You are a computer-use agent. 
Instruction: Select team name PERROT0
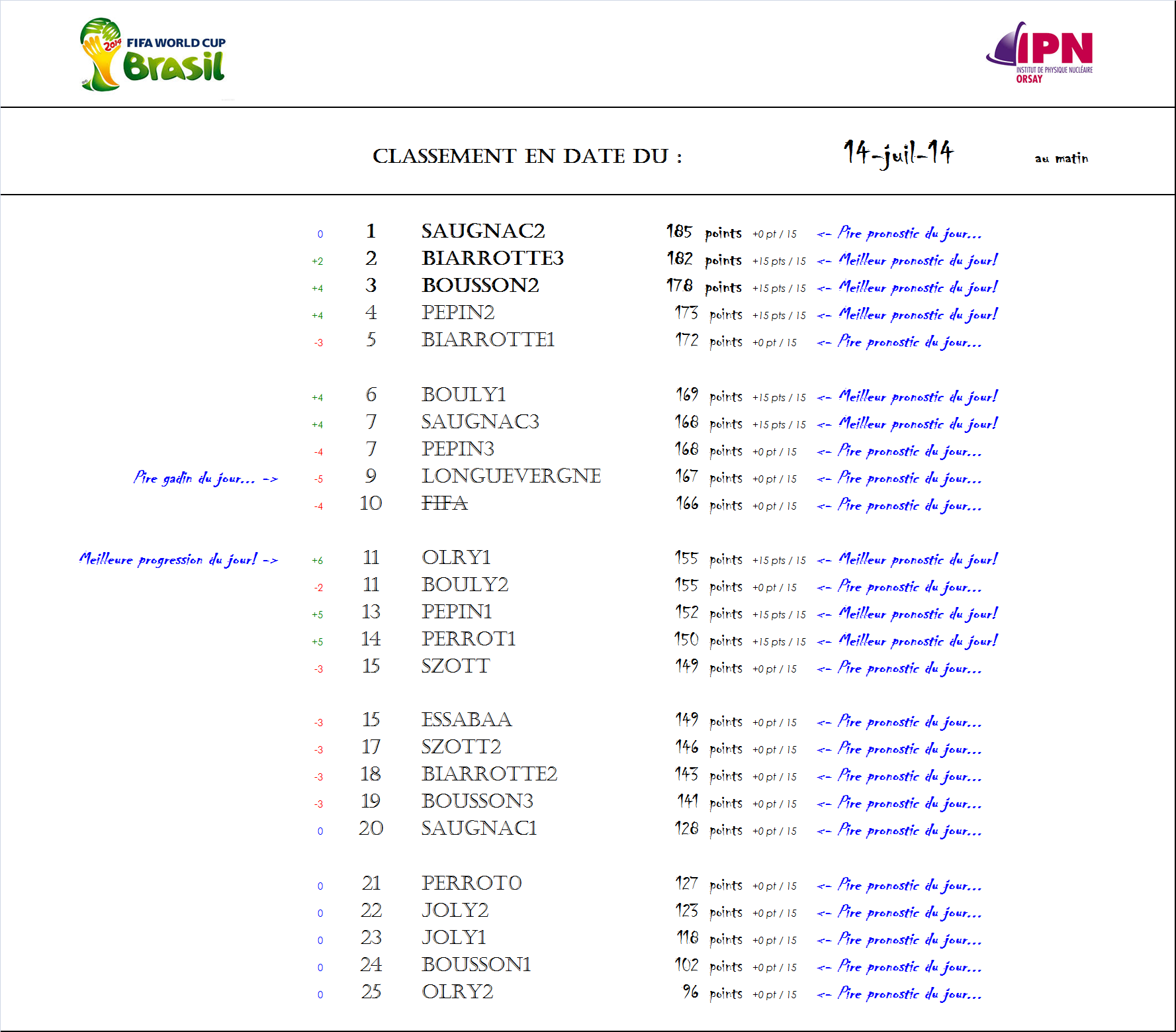(x=472, y=883)
